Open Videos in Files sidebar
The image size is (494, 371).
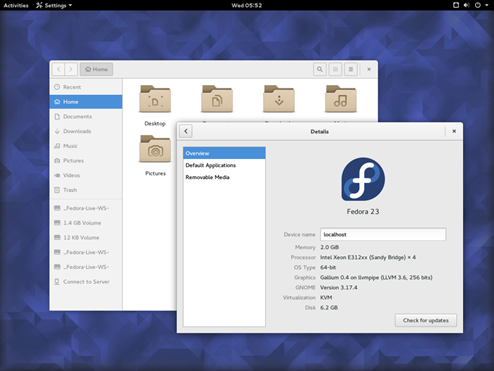click(x=86, y=175)
